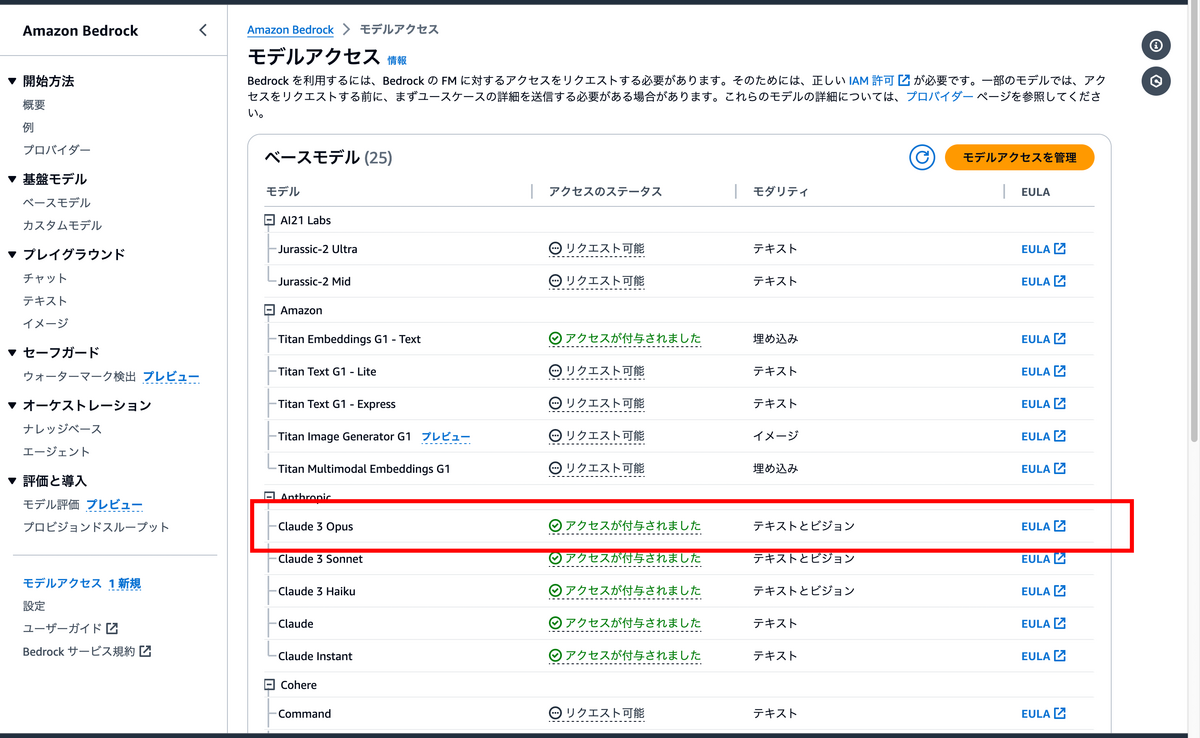Collapse the Amazon provider group
1200x738 pixels.
269,310
